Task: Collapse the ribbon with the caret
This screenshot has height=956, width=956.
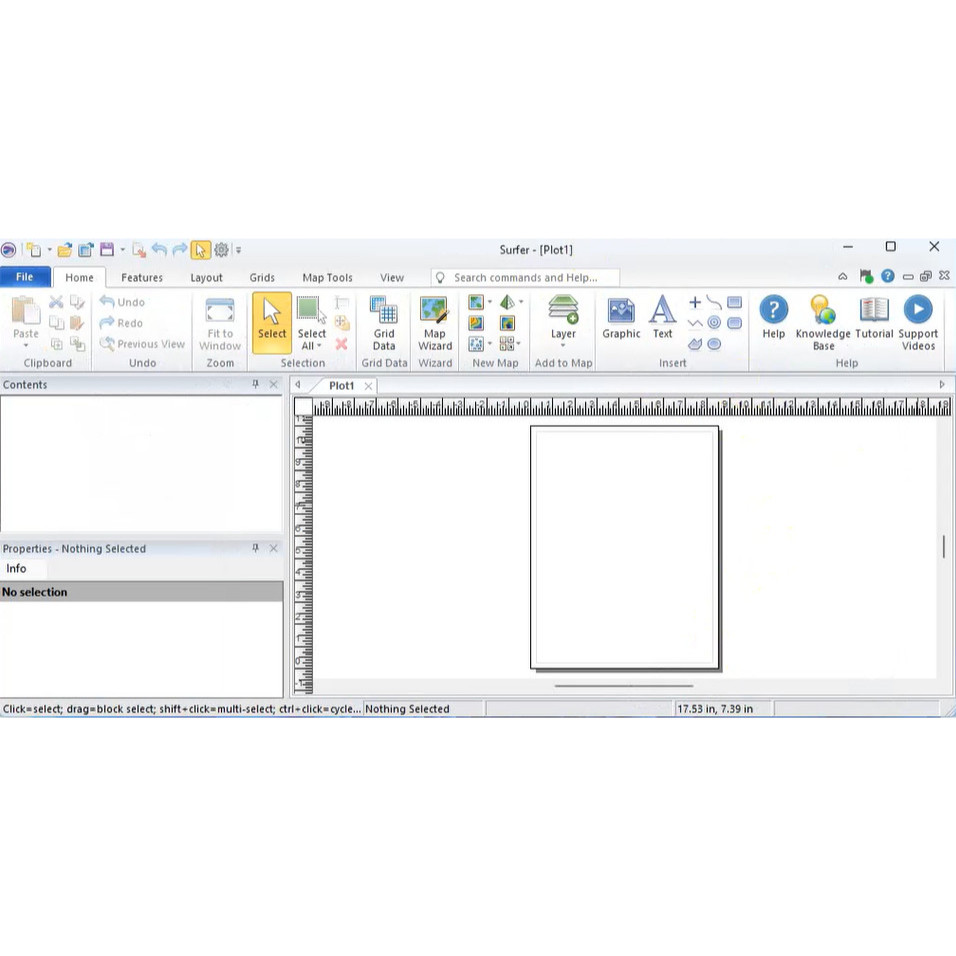Action: click(843, 276)
